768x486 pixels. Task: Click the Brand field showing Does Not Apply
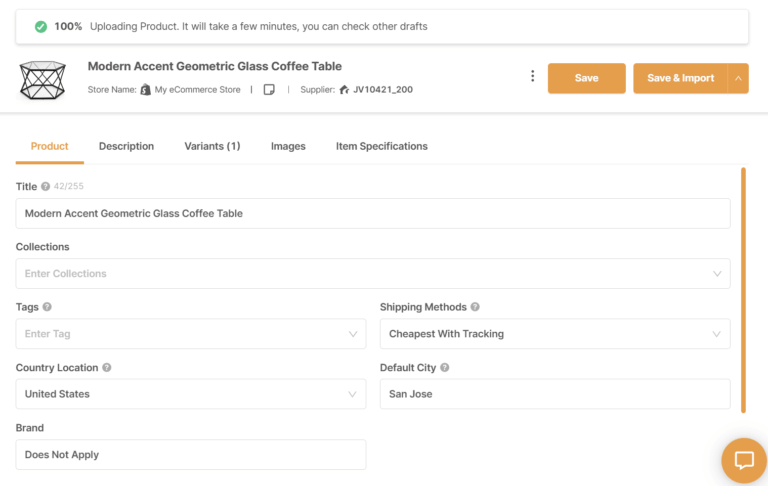tap(191, 455)
